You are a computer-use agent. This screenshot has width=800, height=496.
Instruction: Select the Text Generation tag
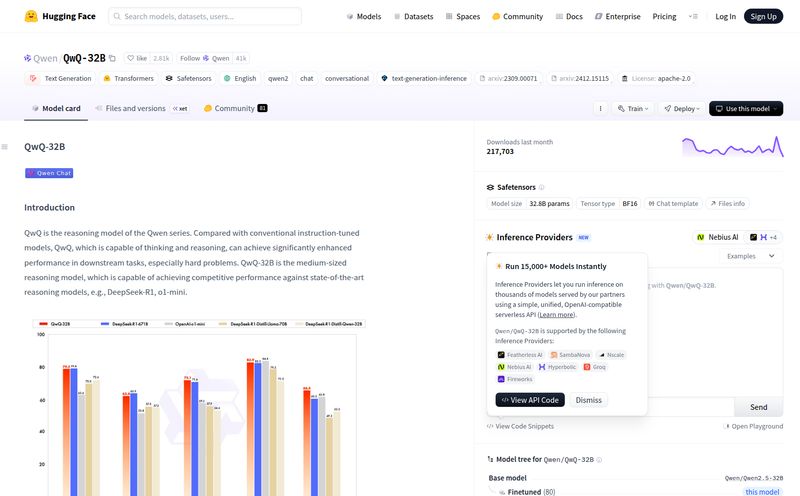coord(60,79)
